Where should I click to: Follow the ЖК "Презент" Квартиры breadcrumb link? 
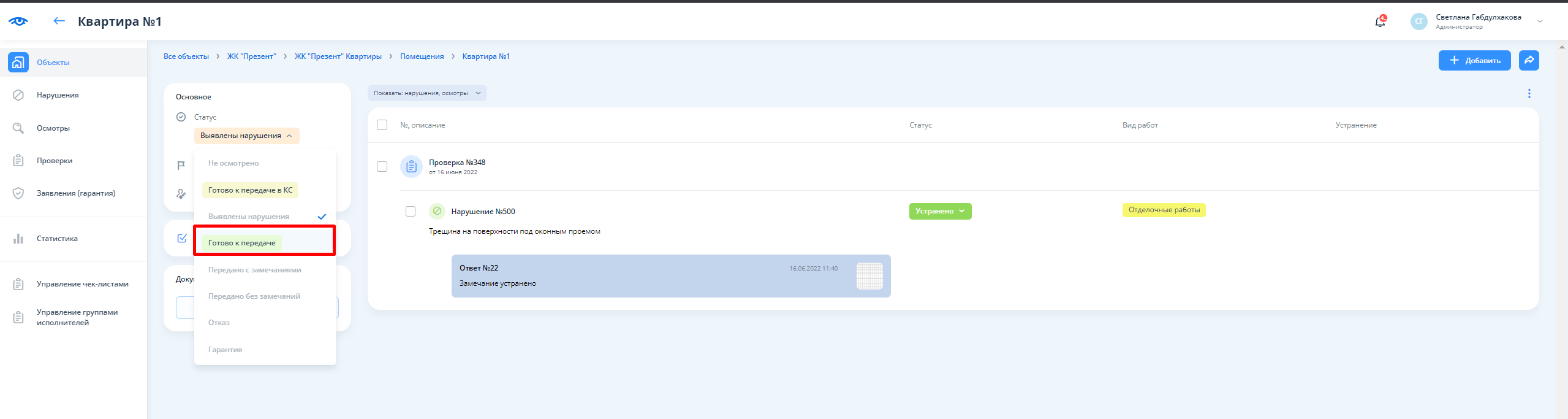338,56
